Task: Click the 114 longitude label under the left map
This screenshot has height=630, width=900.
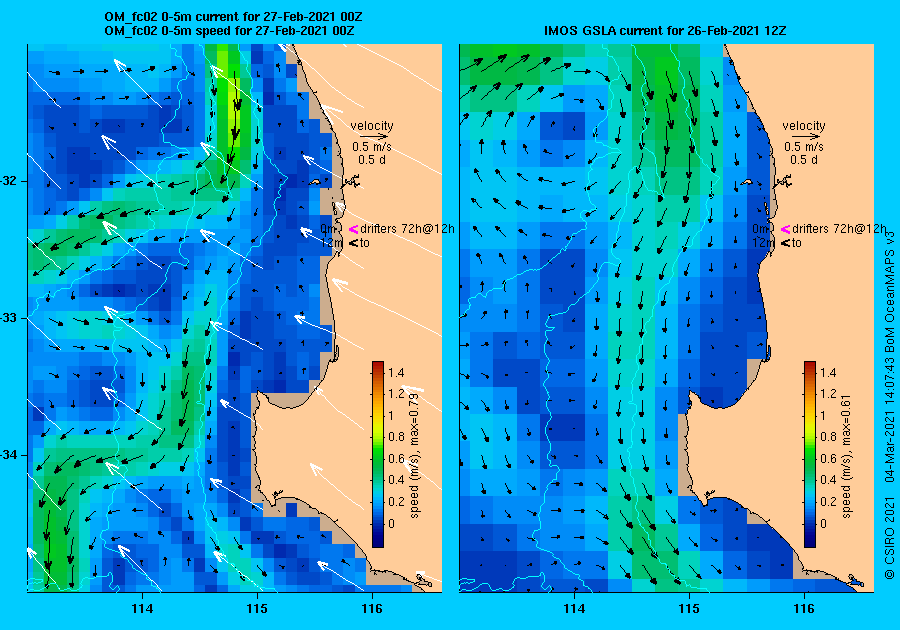Action: (142, 609)
